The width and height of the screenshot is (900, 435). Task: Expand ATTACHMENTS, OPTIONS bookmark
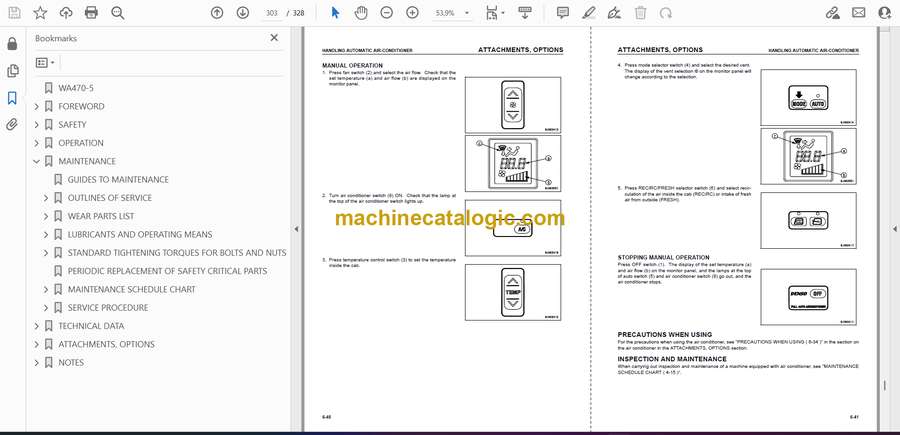click(x=37, y=344)
